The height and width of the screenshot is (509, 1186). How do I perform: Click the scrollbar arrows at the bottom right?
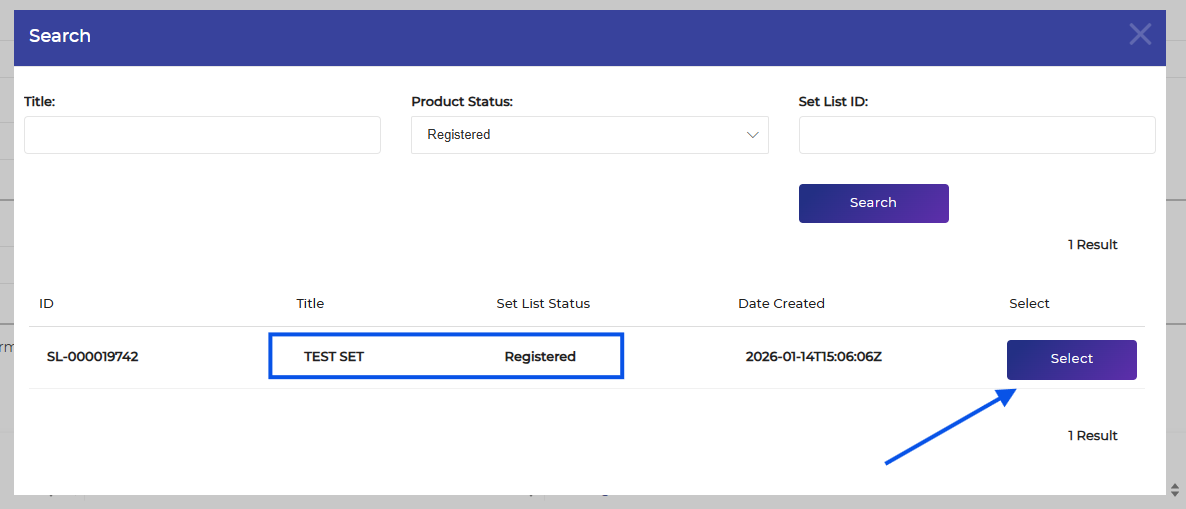tap(1176, 489)
